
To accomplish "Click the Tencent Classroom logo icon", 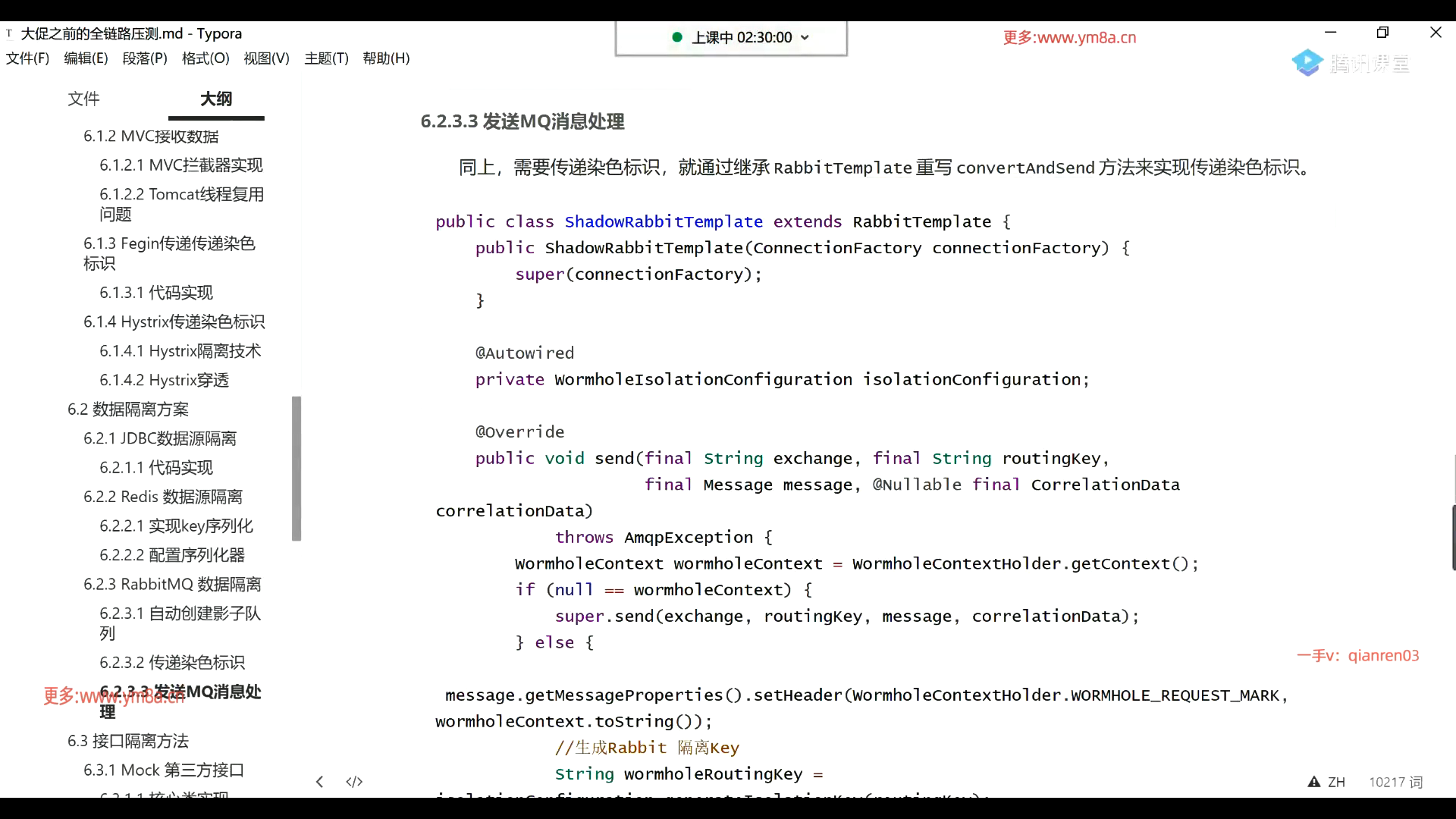I will [x=1307, y=63].
